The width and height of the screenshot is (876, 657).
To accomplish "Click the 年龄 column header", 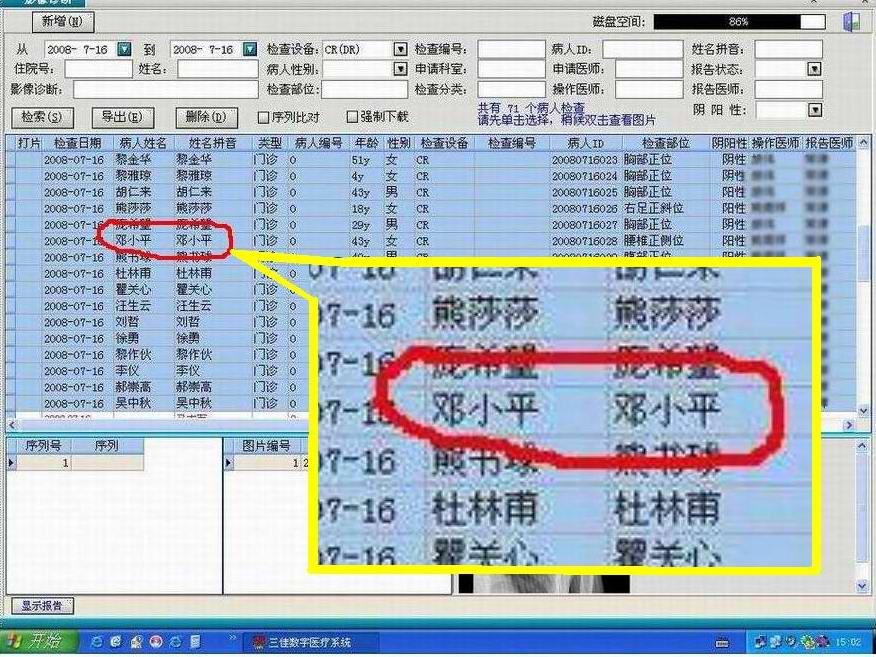I will click(366, 143).
